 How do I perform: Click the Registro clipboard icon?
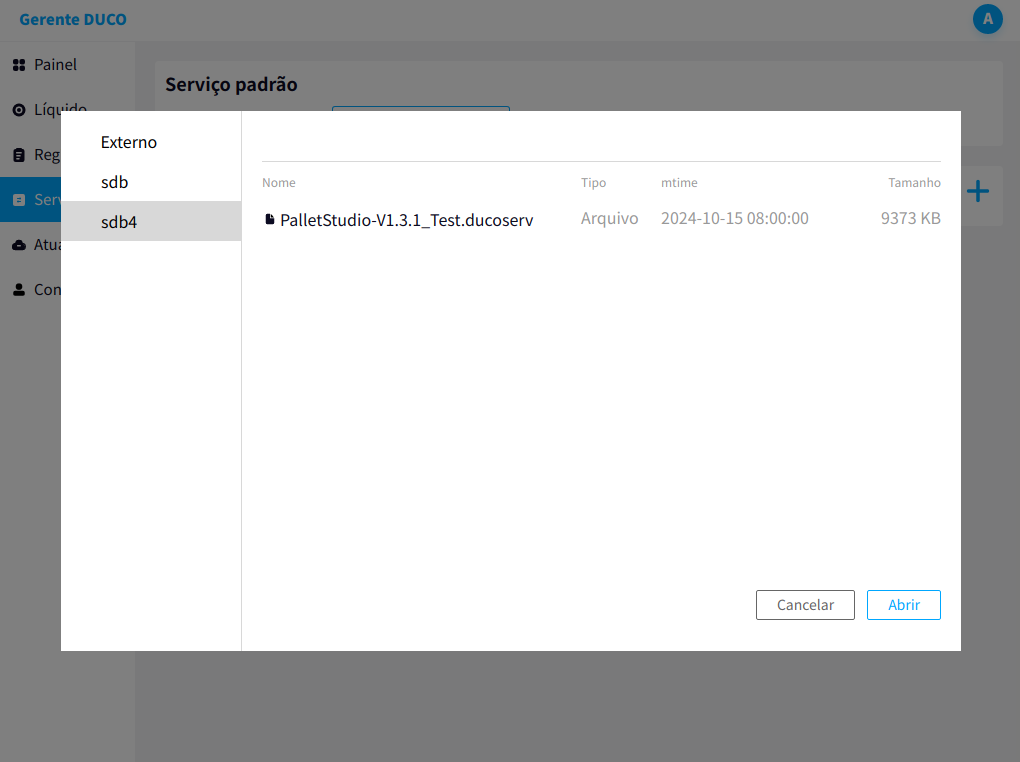click(x=19, y=155)
